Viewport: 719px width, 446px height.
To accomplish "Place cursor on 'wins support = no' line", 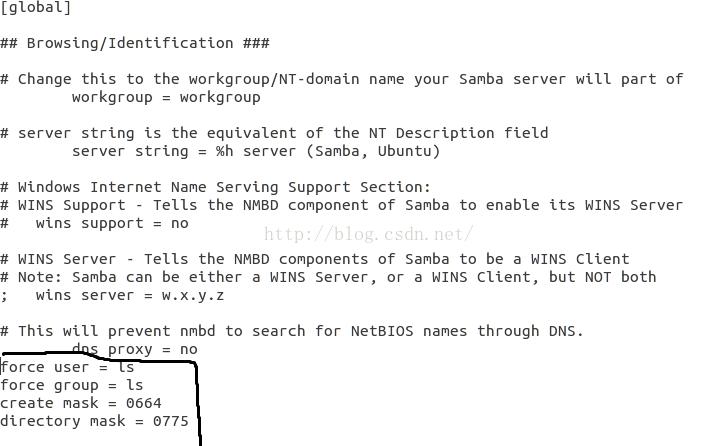I will [x=112, y=223].
